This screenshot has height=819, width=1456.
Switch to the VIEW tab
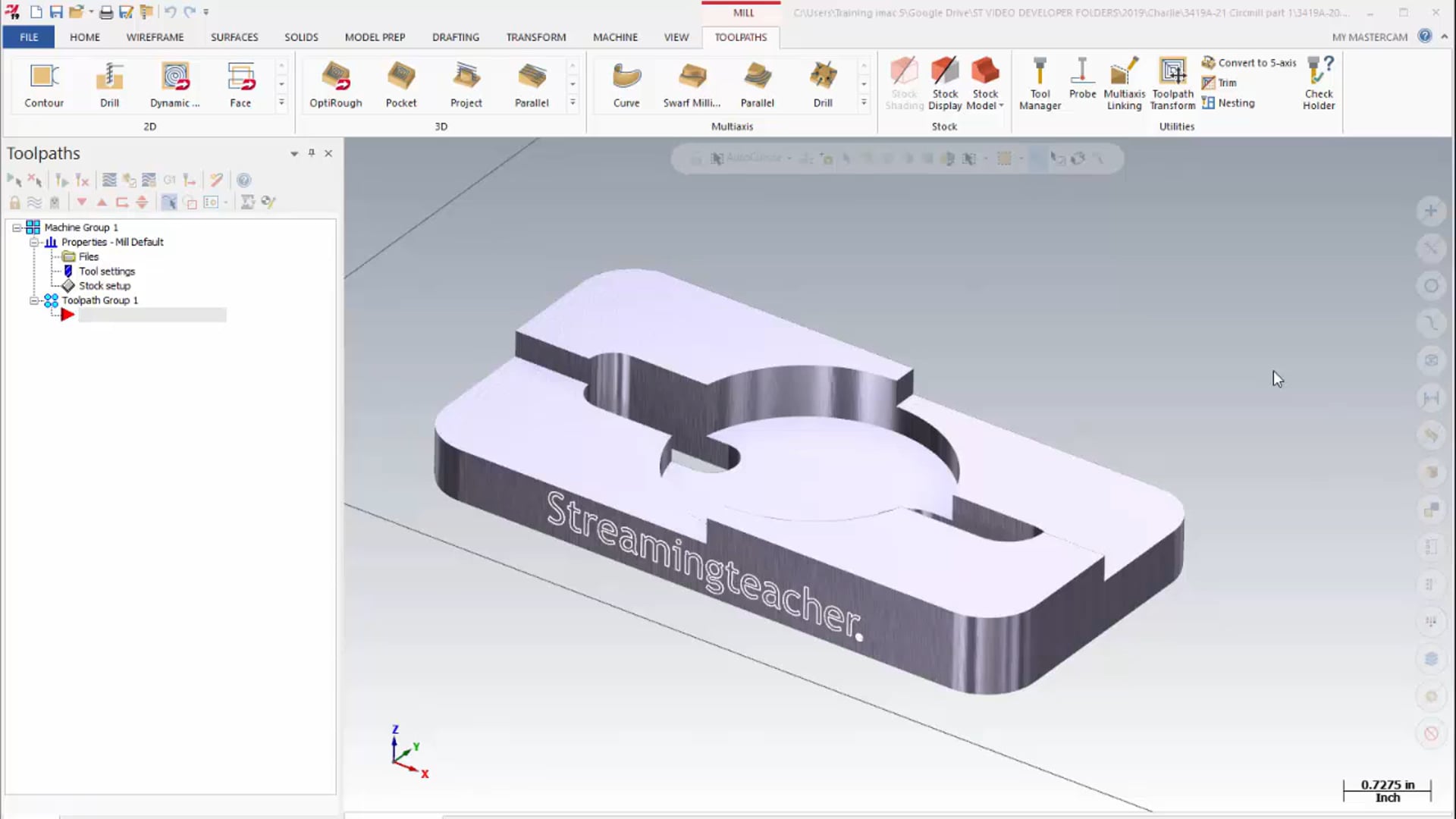point(676,37)
